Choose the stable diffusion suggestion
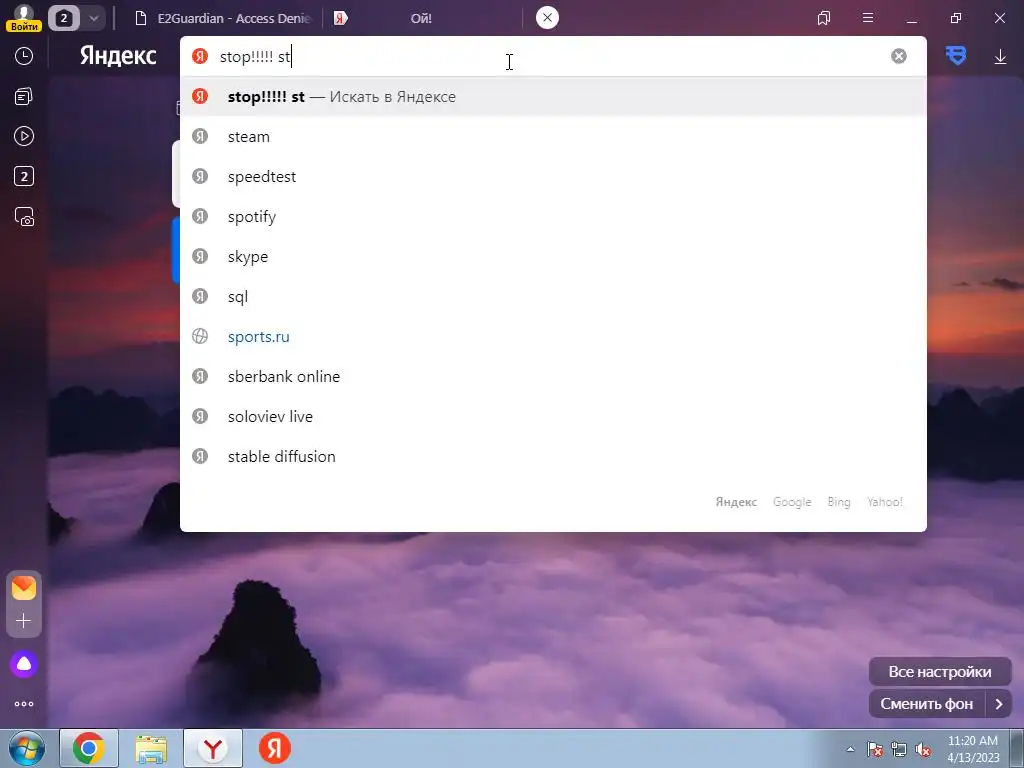Screen dimensions: 1024x768 [x=552, y=456]
